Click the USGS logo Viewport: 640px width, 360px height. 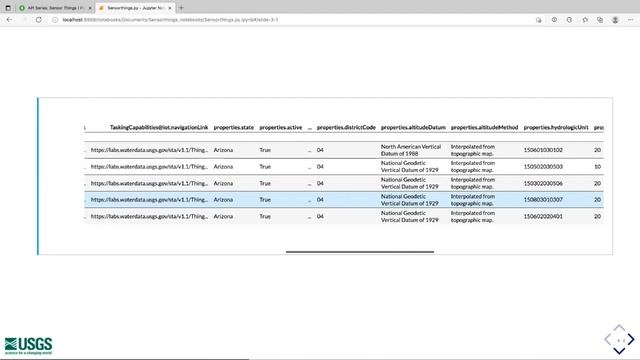click(28, 345)
